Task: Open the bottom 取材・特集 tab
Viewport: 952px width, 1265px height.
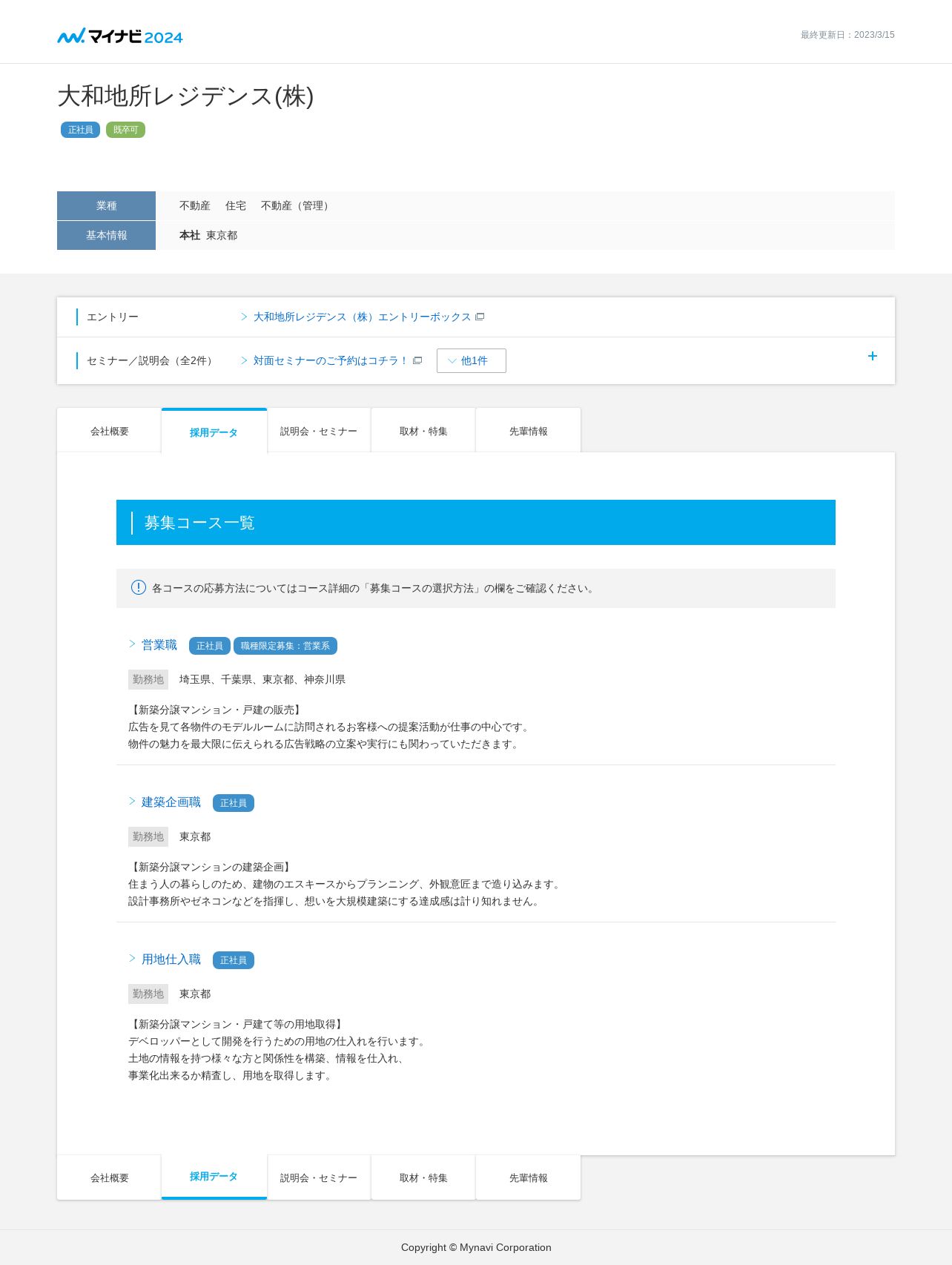Action: pos(423,1178)
